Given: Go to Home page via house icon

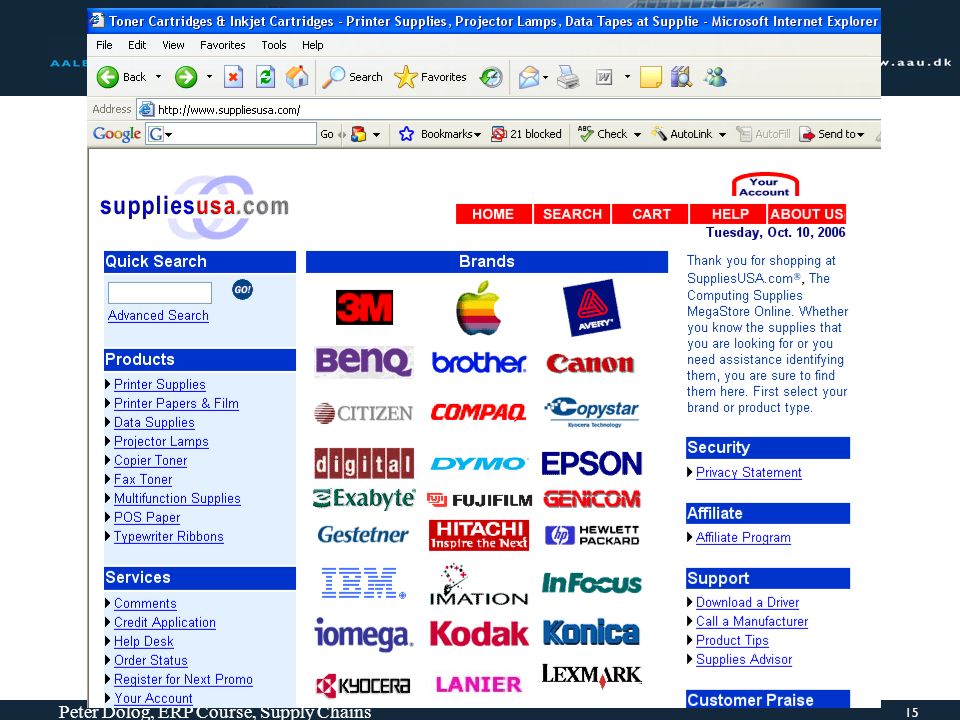Looking at the screenshot, I should pos(298,77).
